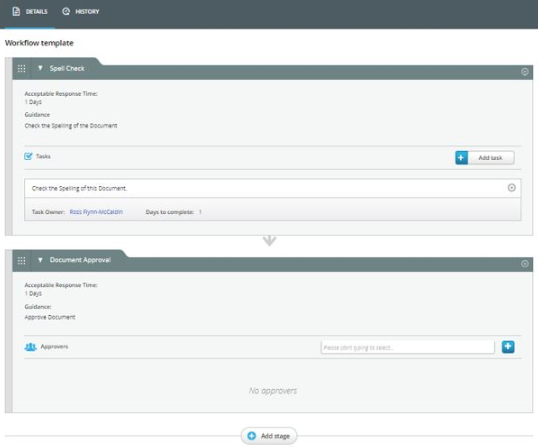The height and width of the screenshot is (447, 538).
Task: Open options circle icon for Document Approval stage
Action: tap(525, 263)
